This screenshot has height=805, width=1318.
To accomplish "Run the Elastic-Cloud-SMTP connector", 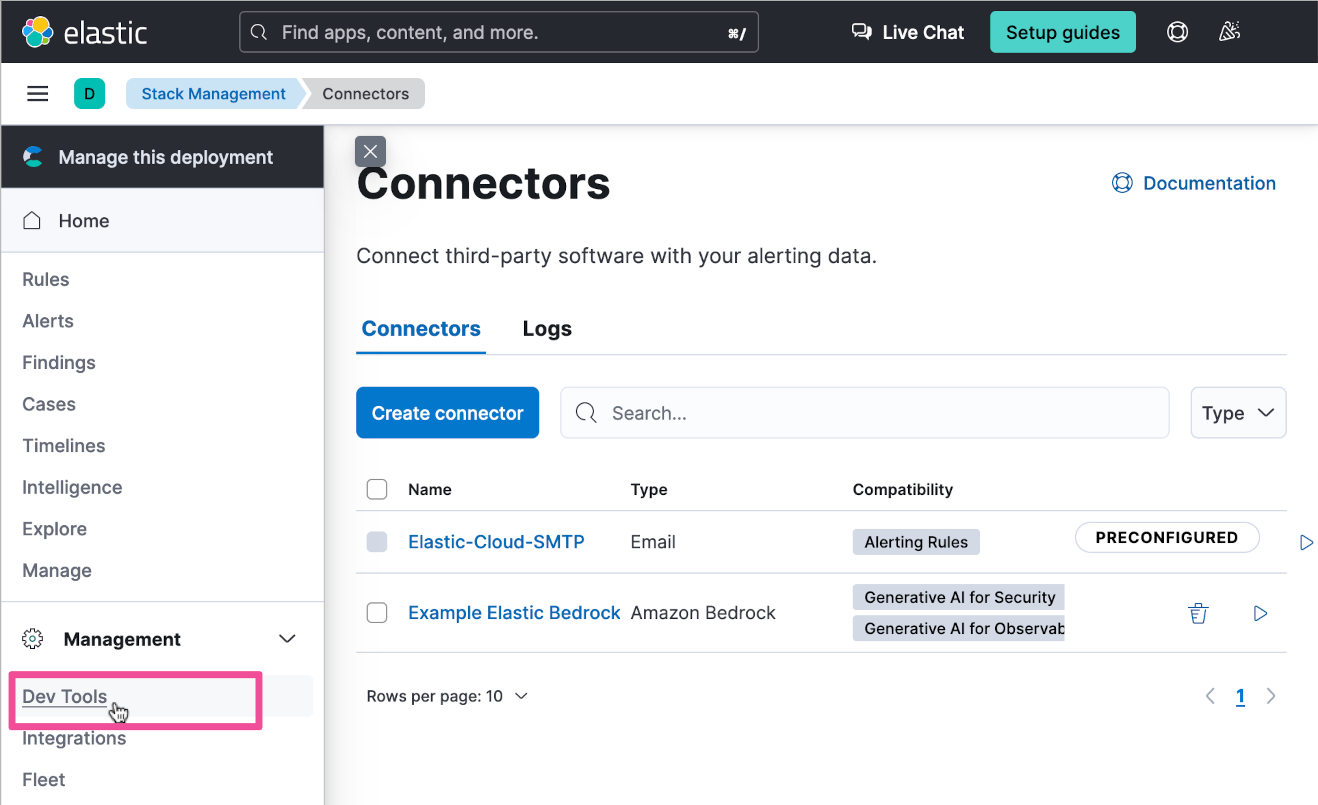I will 1305,542.
